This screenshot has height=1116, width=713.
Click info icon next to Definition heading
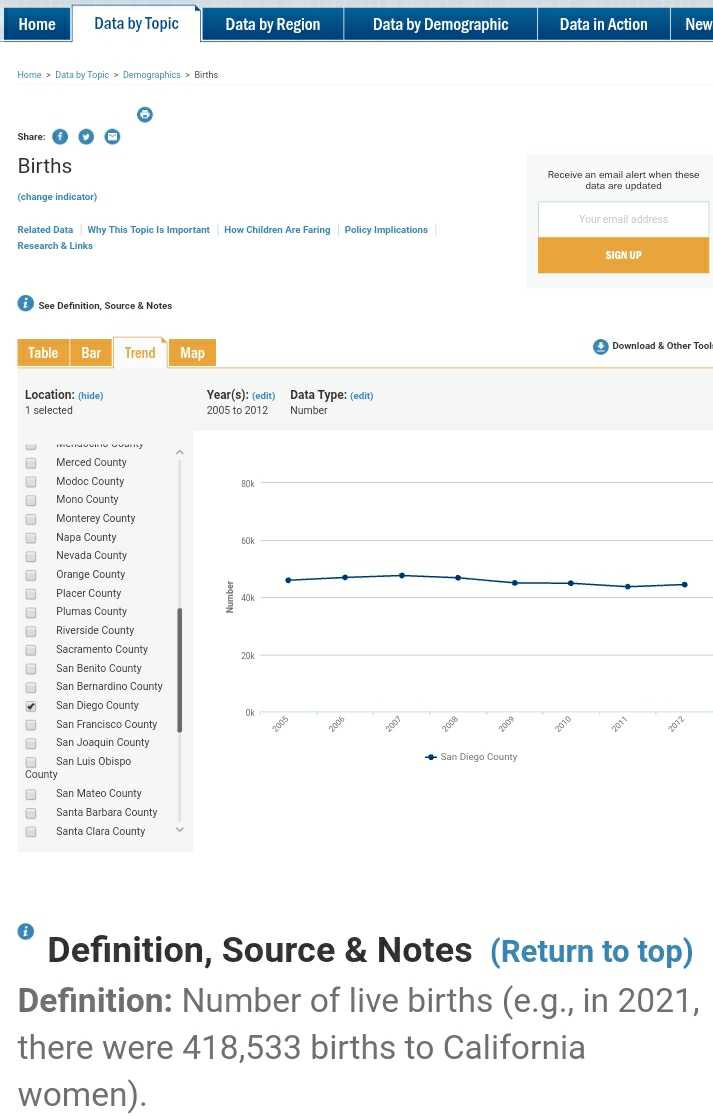(x=26, y=932)
